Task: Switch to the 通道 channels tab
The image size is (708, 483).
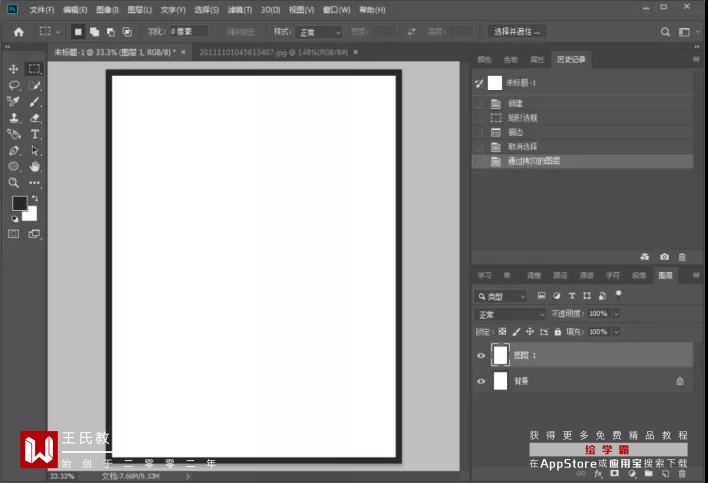Action: 586,275
